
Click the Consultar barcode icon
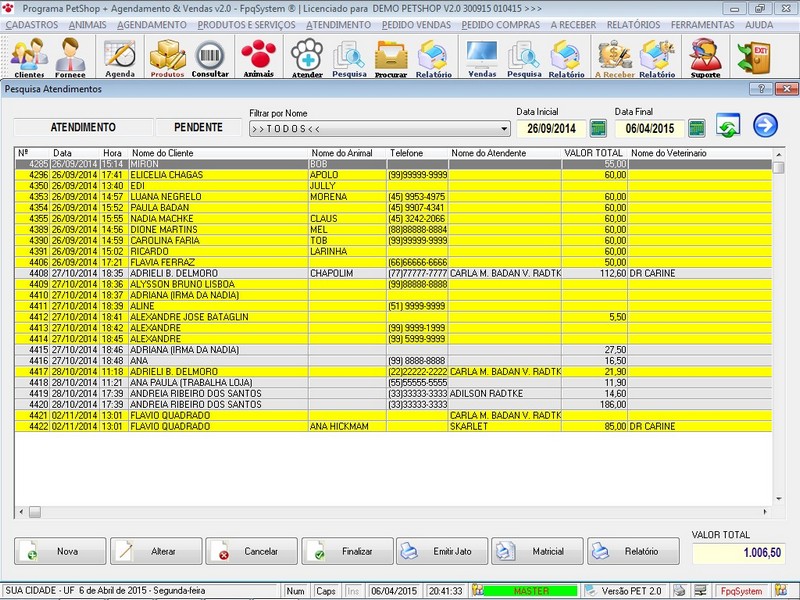(x=210, y=57)
